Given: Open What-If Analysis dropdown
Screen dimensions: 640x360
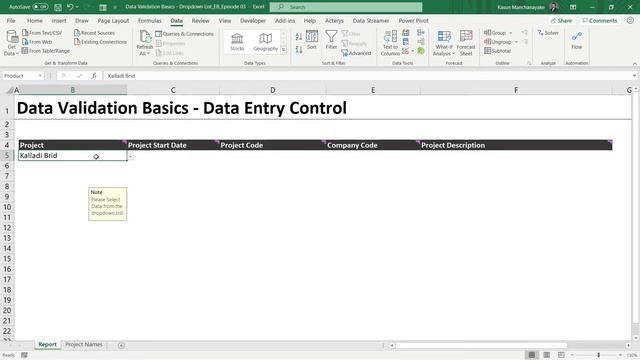Looking at the screenshot, I should (444, 43).
